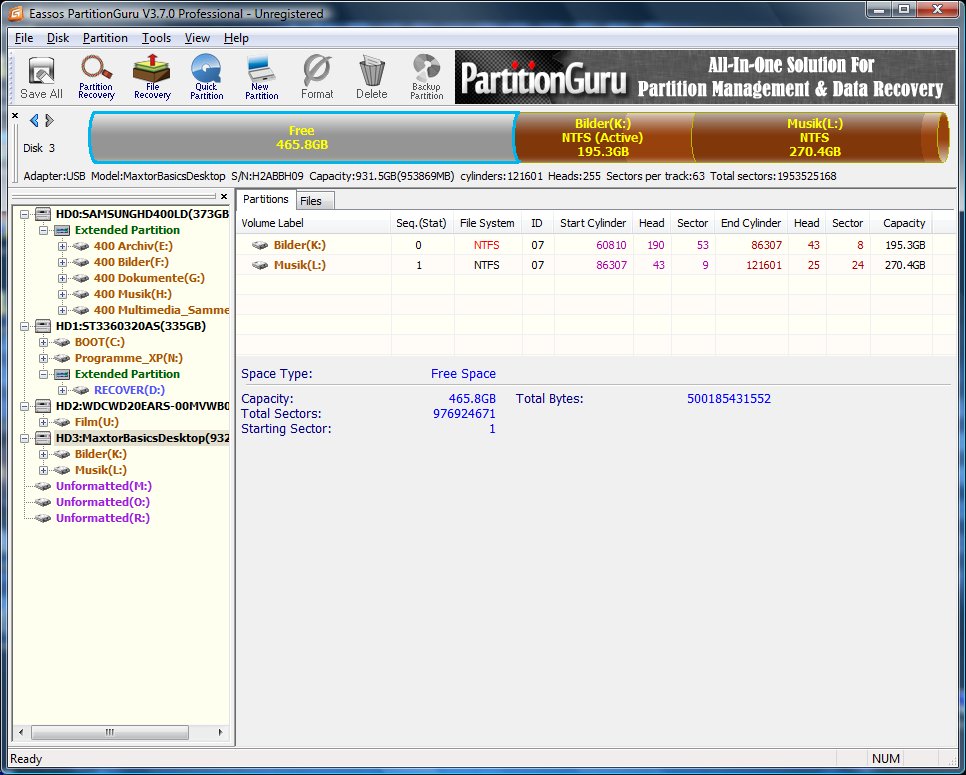
Task: Click the Unformatted(R:) drive icon
Action: (43, 518)
